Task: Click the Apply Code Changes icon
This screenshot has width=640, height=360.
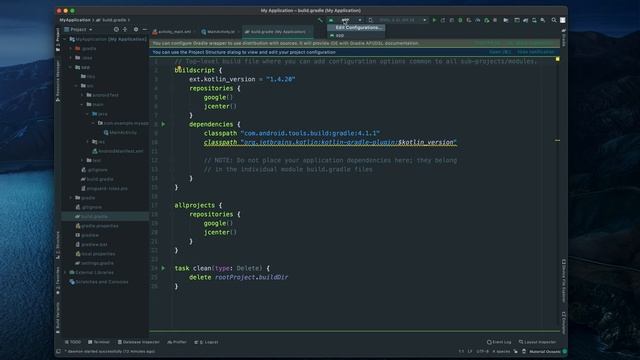Action: click(x=452, y=20)
